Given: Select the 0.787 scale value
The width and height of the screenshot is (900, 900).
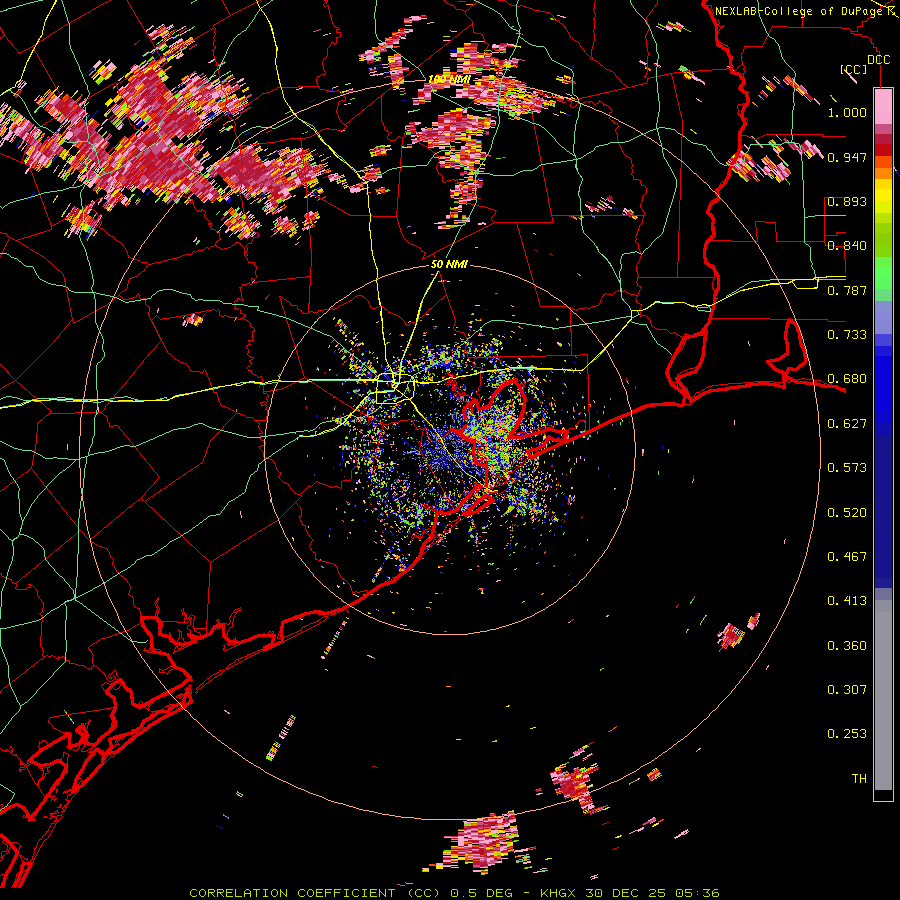Looking at the screenshot, I should pos(847,290).
